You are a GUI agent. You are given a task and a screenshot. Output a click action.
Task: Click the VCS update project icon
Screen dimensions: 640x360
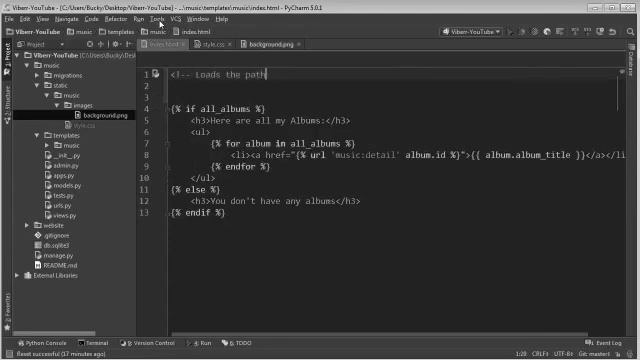pyautogui.click(x=575, y=31)
